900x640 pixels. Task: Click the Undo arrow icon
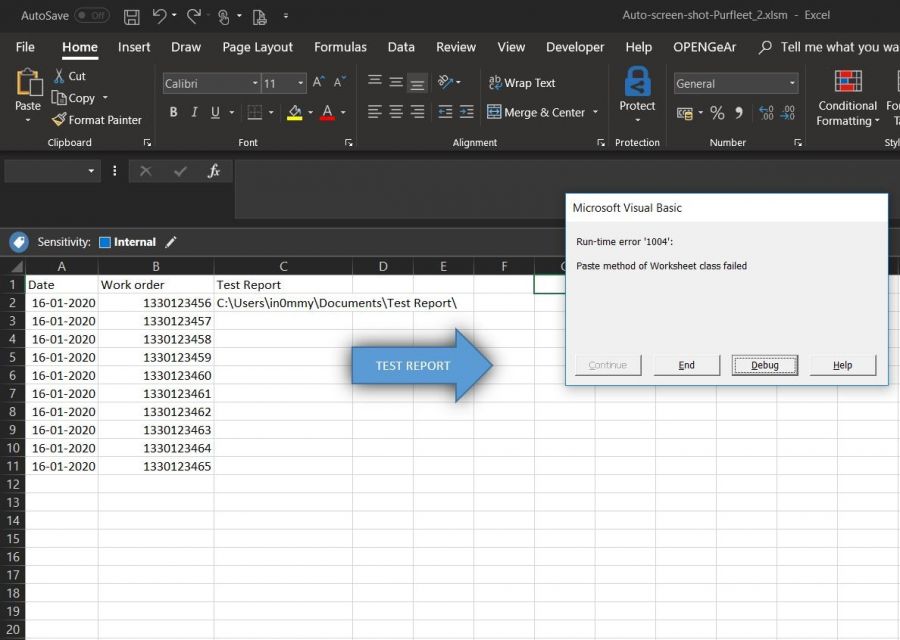[x=160, y=16]
